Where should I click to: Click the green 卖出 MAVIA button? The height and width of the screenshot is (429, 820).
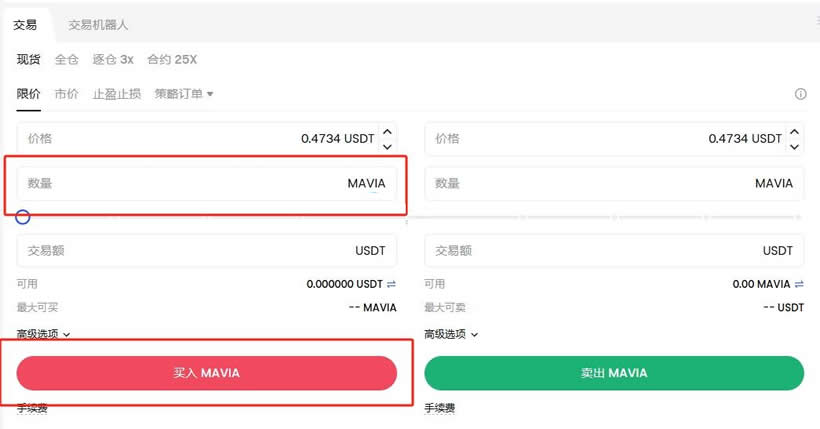pyautogui.click(x=614, y=373)
